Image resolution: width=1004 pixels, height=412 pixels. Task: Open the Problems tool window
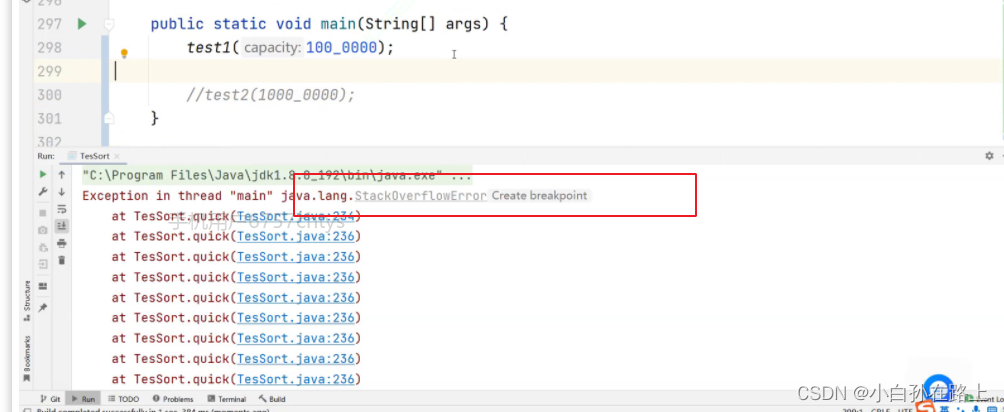tap(173, 399)
